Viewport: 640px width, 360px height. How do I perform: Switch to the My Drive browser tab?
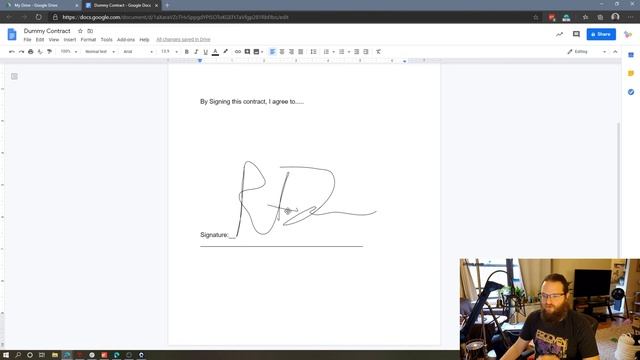41,5
